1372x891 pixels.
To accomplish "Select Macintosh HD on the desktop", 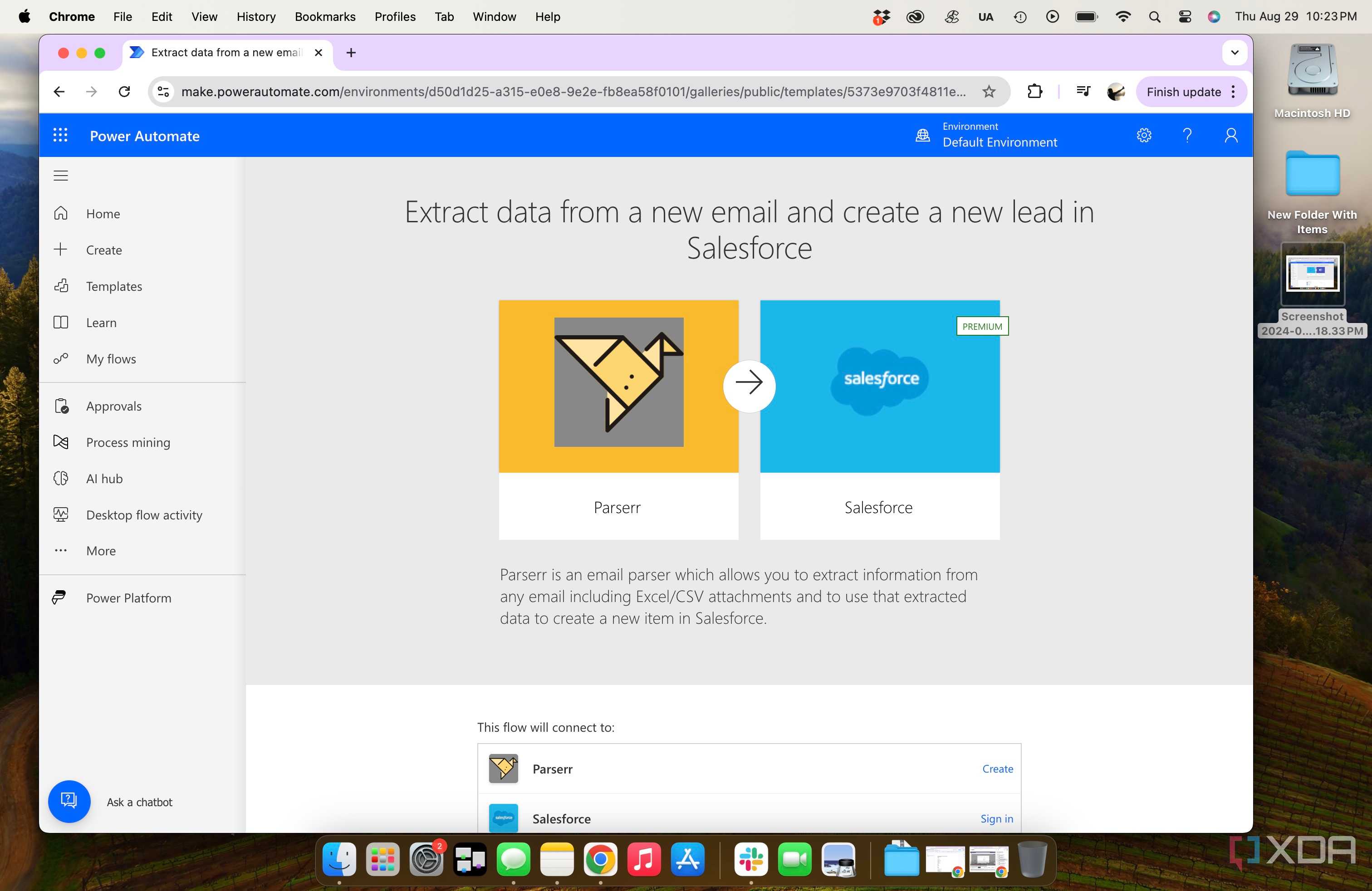I will [x=1312, y=81].
